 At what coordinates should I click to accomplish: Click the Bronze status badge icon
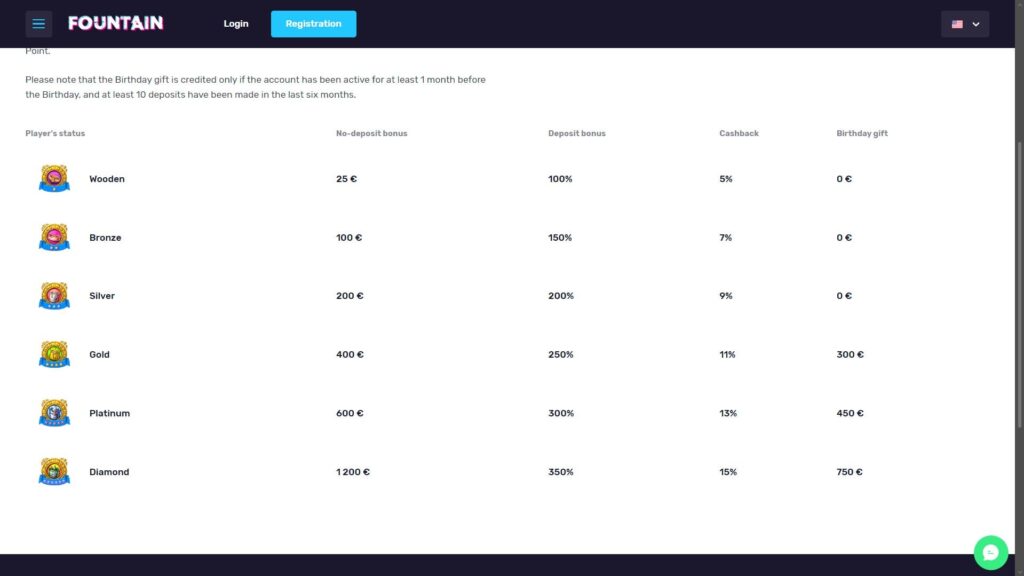54,238
